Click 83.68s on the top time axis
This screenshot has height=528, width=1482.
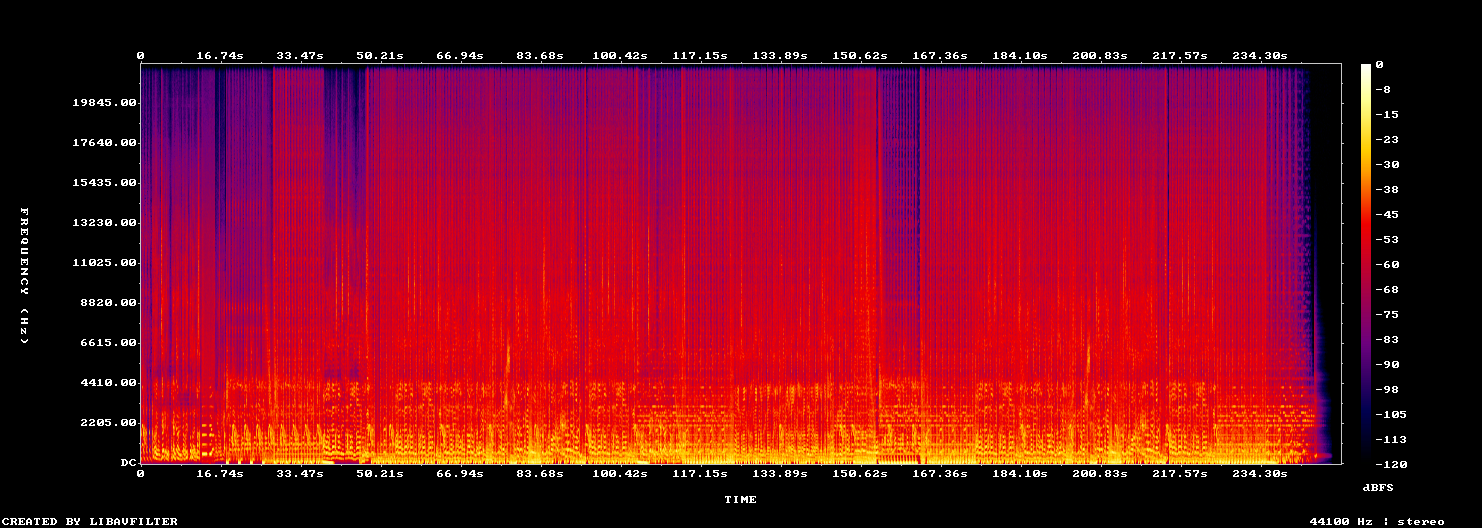540,55
